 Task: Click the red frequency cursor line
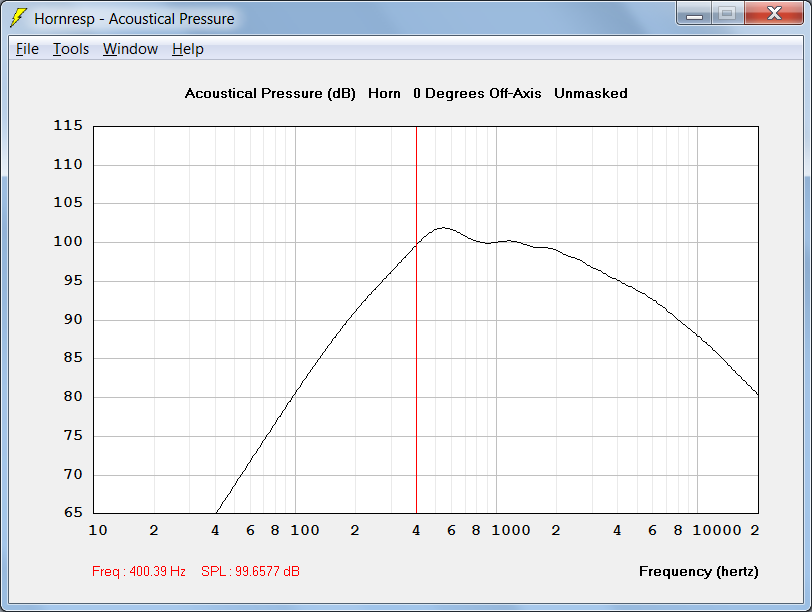[x=416, y=319]
